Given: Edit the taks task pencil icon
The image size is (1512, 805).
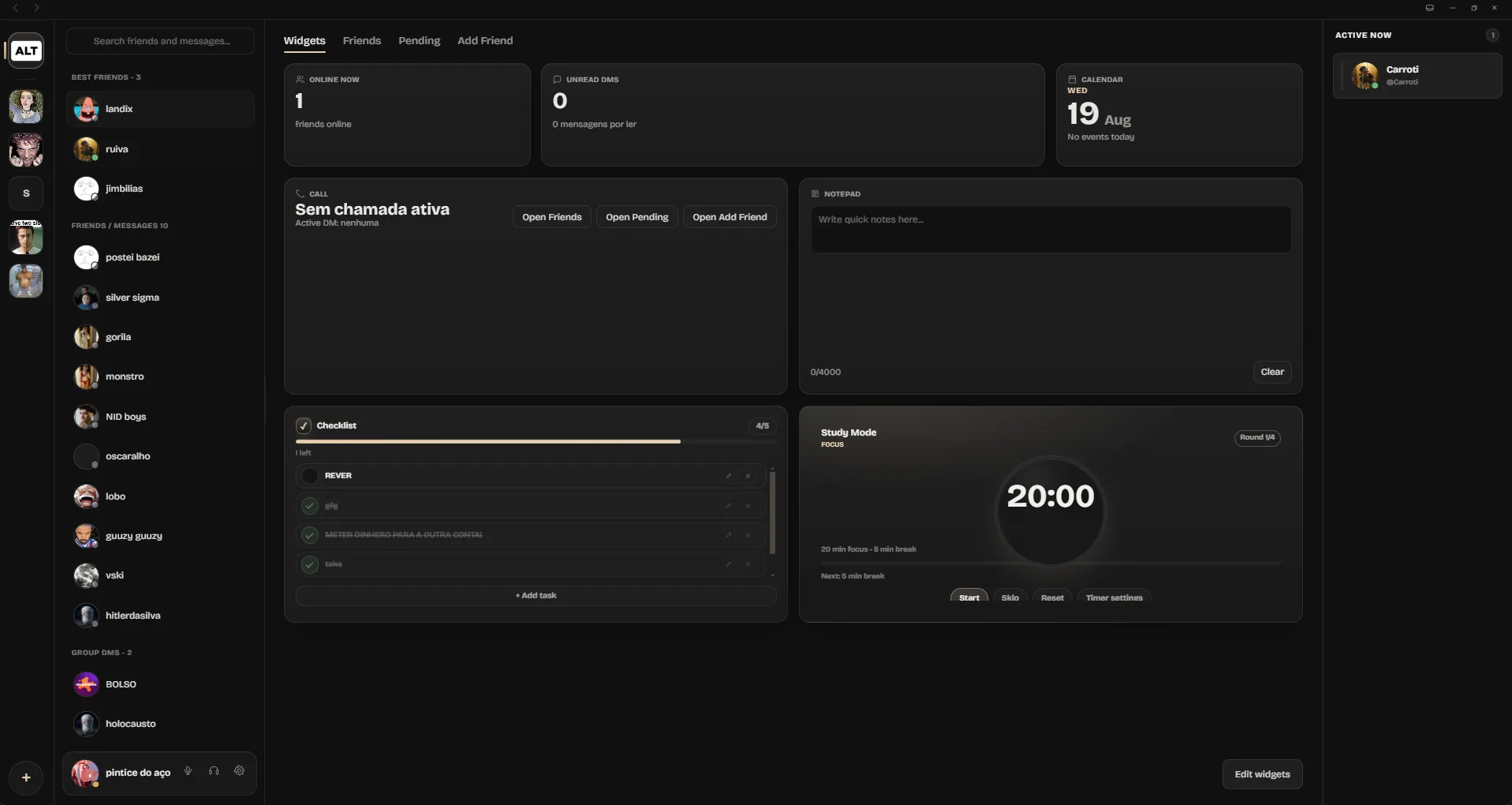Looking at the screenshot, I should click(729, 564).
